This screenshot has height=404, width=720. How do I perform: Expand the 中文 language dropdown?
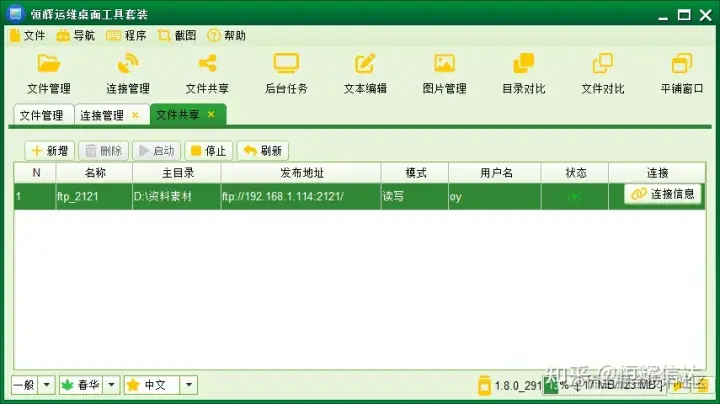(x=189, y=385)
